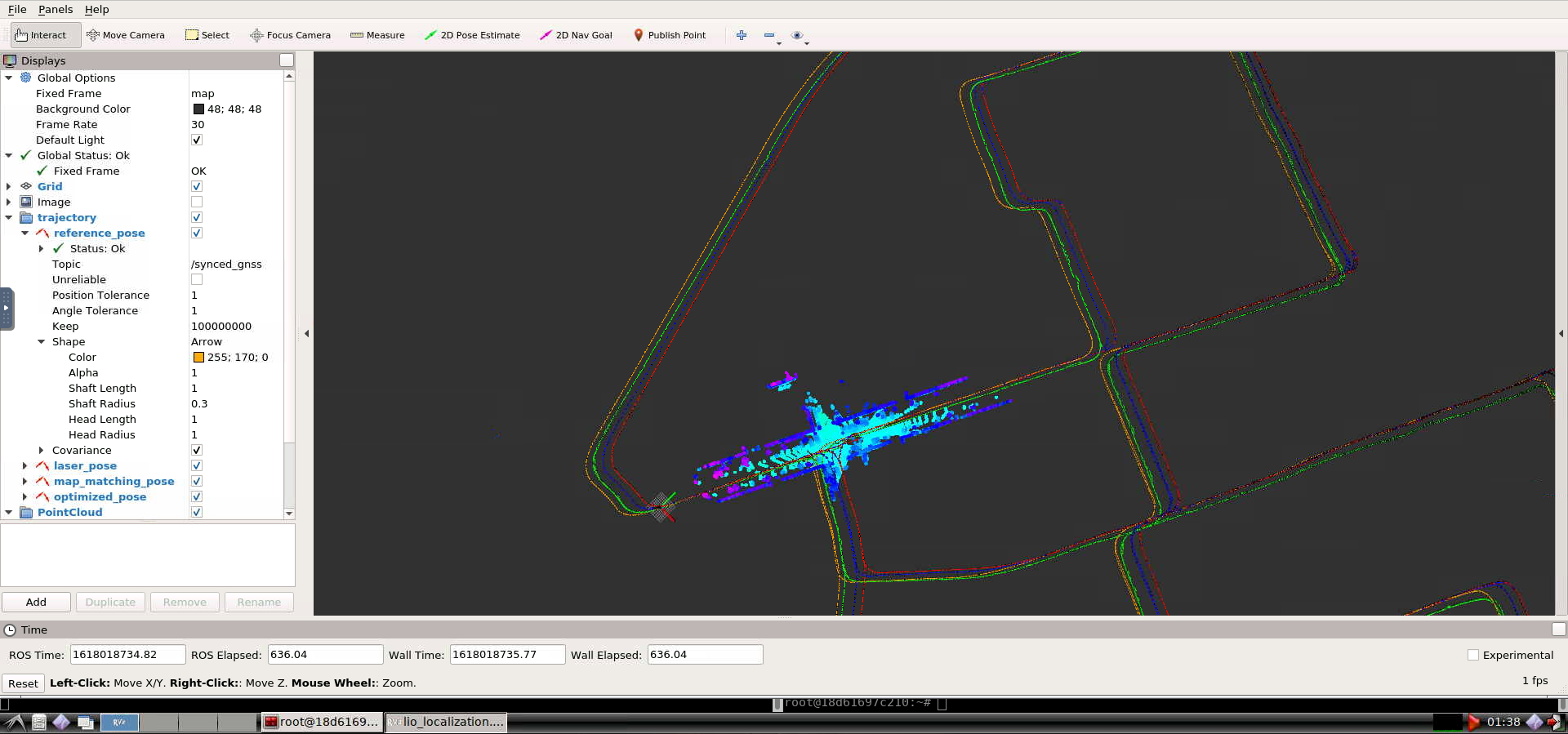The width and height of the screenshot is (1568, 734).
Task: Click the Displays panel float box
Action: (x=287, y=60)
